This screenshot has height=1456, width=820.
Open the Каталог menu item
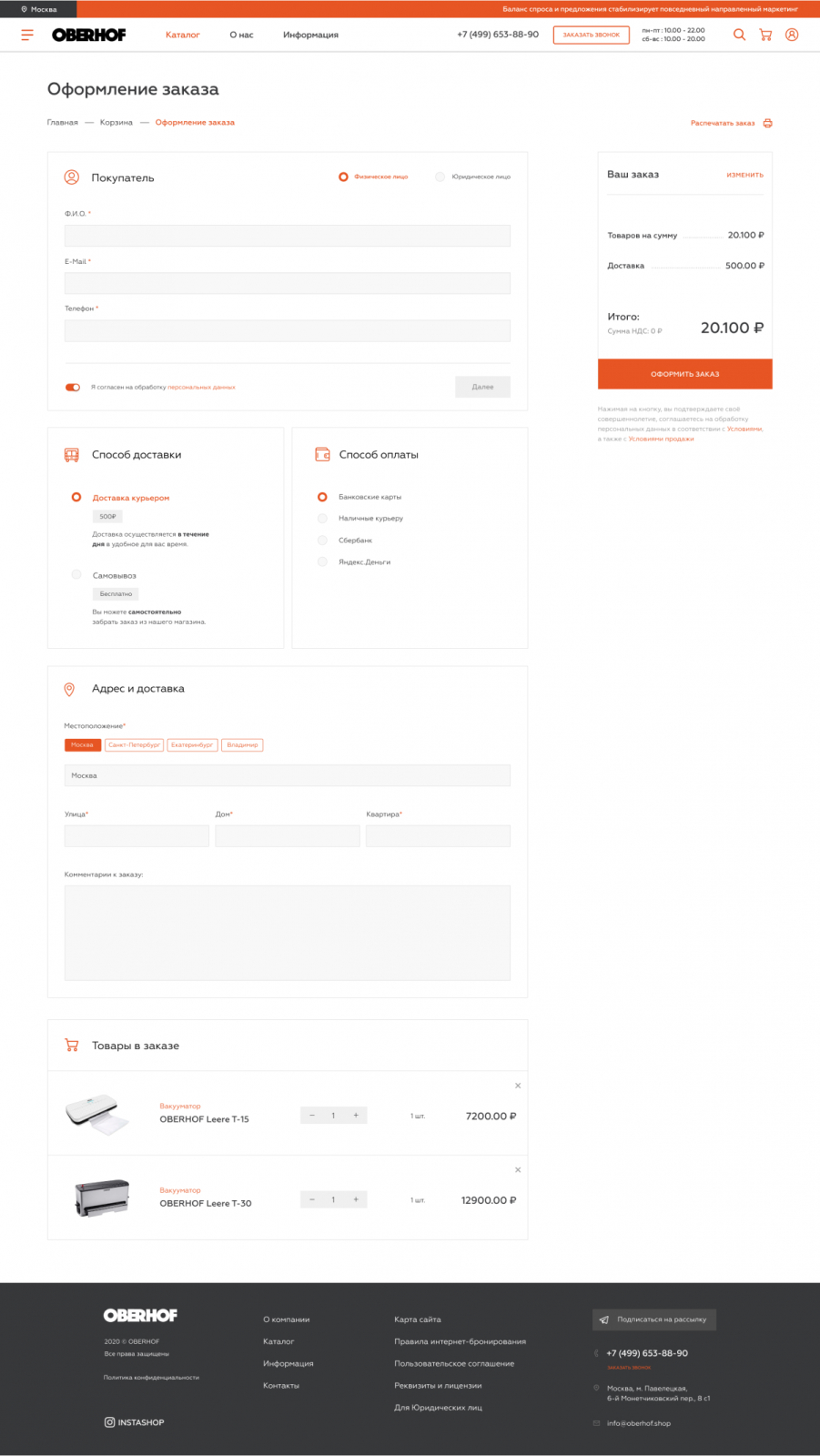182,35
